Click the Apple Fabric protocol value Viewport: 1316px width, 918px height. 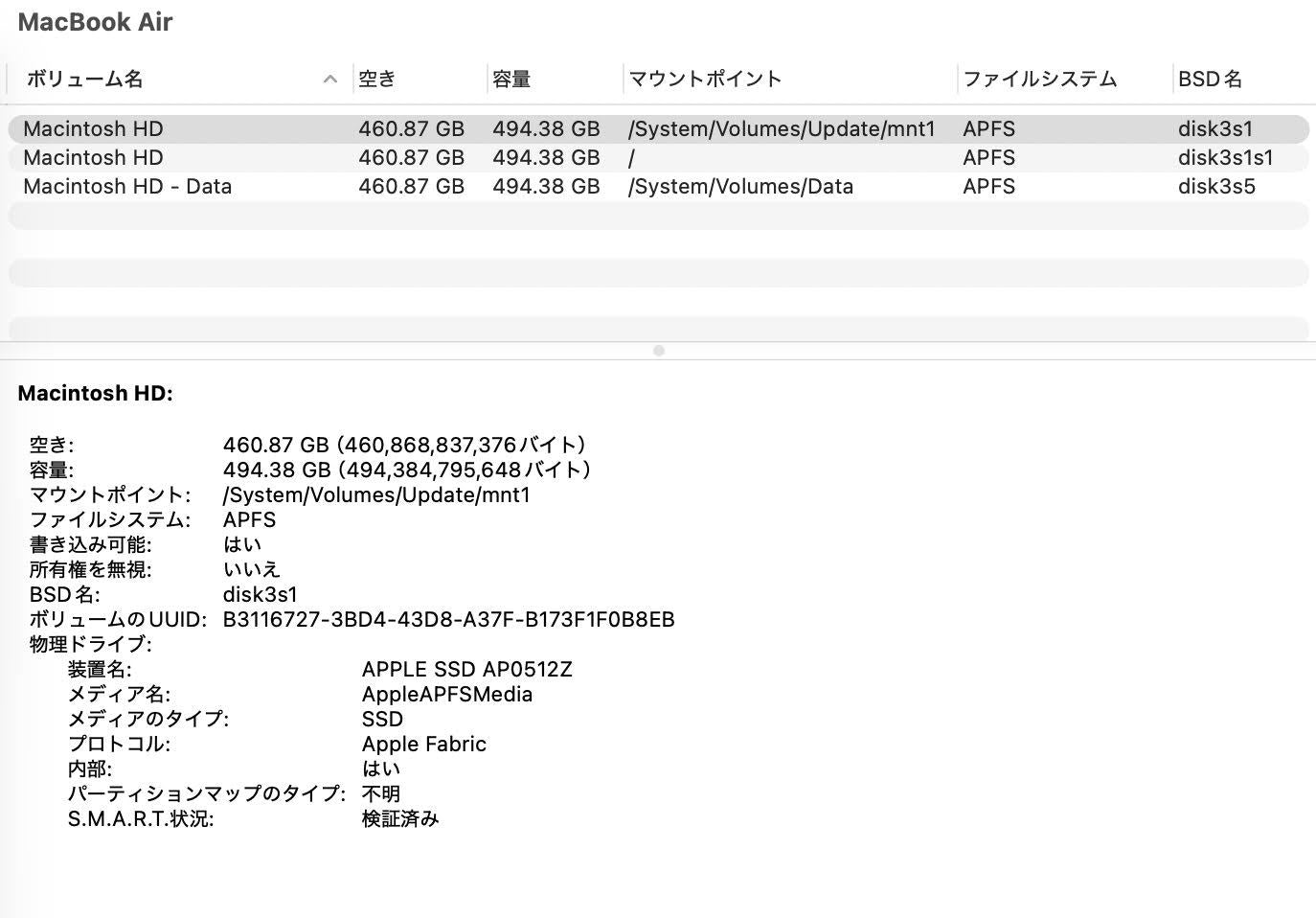point(424,745)
